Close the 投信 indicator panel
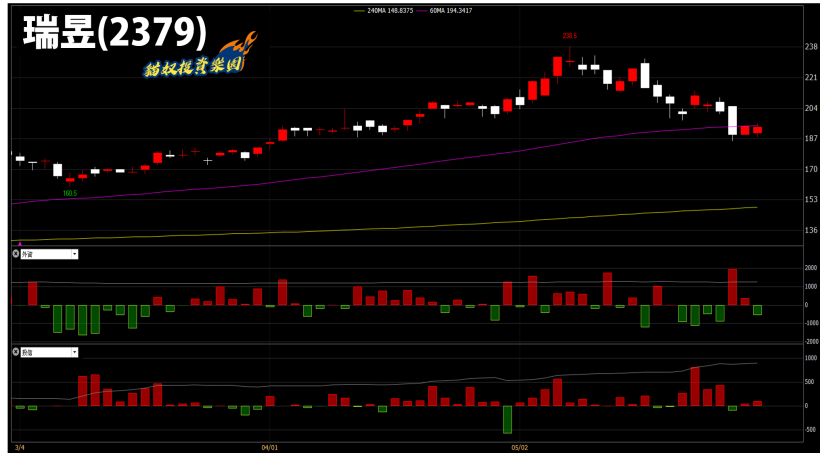 (x=16, y=352)
